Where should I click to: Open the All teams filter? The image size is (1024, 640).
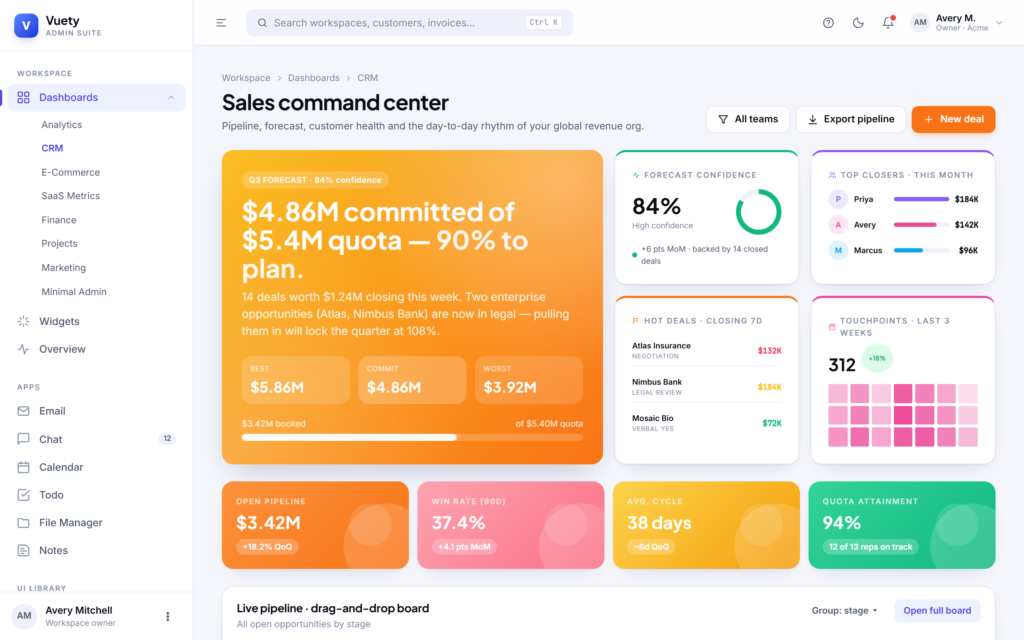(748, 120)
